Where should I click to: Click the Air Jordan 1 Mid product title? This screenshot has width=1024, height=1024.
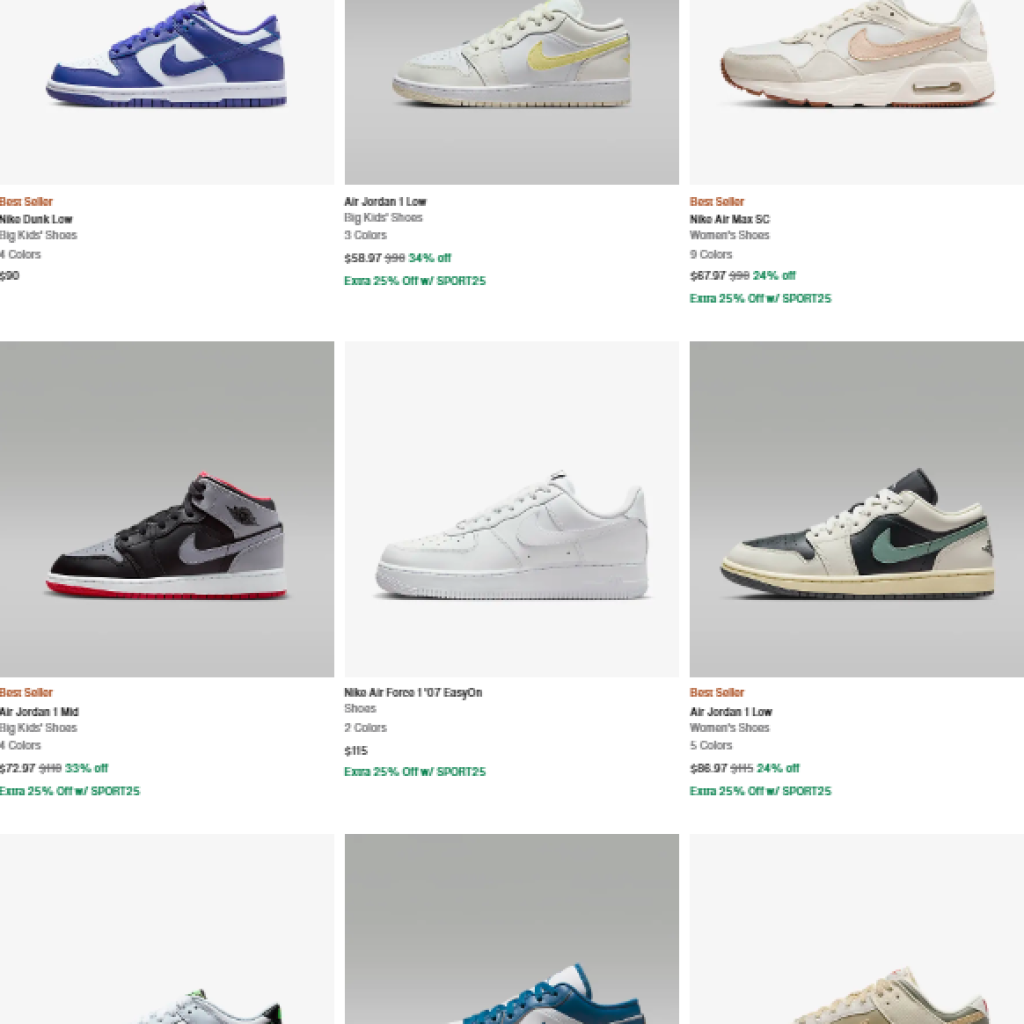pos(39,712)
